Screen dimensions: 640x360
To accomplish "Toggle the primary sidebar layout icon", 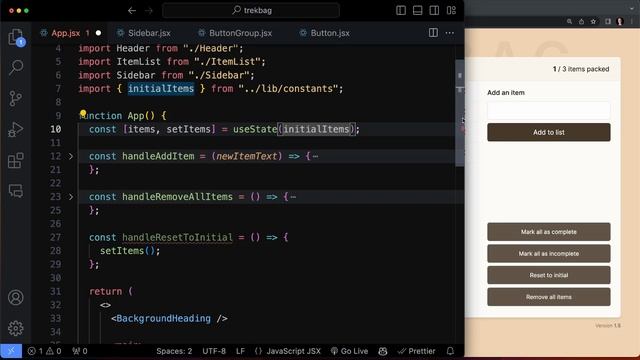I will click(x=401, y=11).
